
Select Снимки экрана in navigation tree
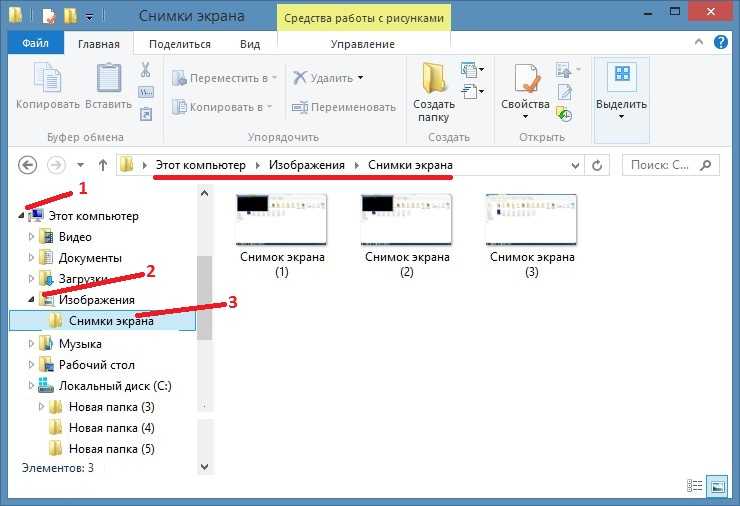point(102,320)
